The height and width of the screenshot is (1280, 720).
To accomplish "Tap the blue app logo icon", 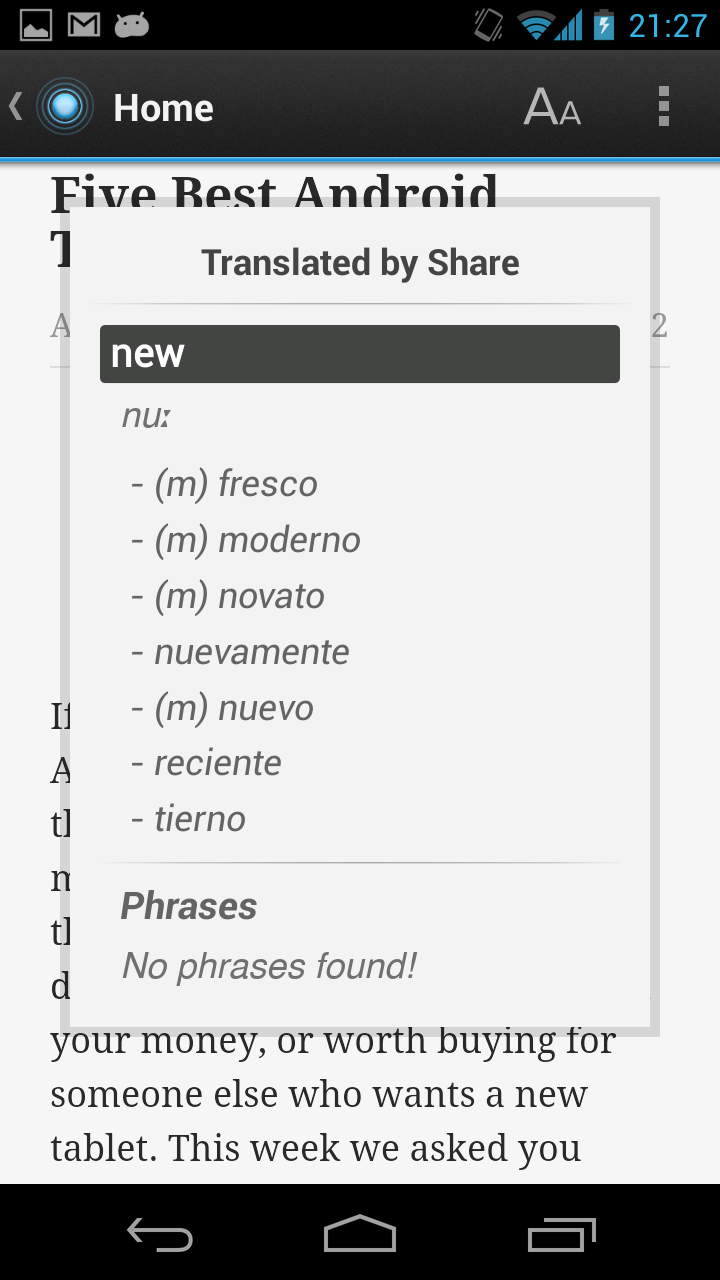I will pos(65,107).
